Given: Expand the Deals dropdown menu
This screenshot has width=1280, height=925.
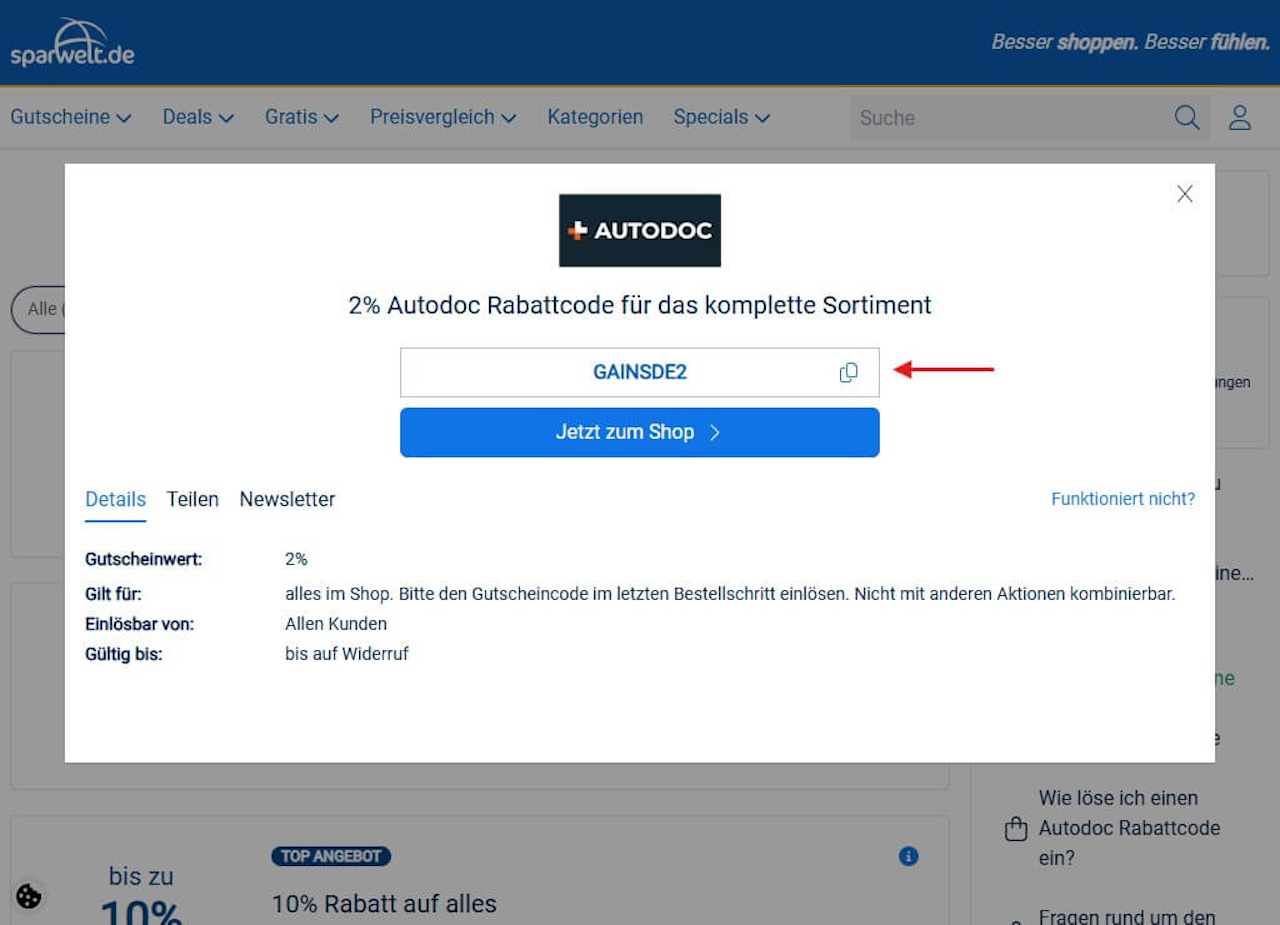Looking at the screenshot, I should [x=198, y=117].
